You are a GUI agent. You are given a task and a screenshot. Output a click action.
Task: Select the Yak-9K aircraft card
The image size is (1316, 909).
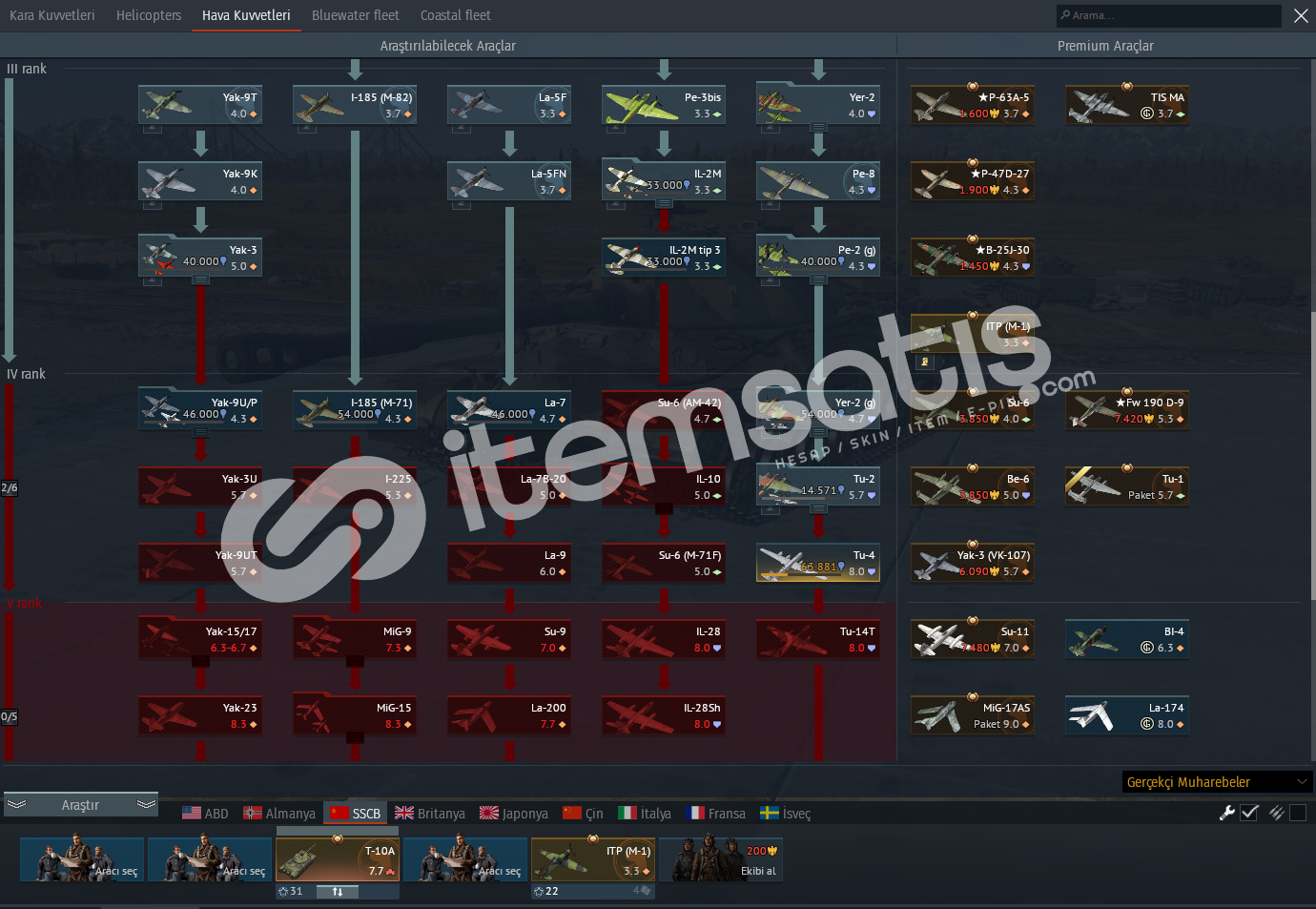click(200, 181)
